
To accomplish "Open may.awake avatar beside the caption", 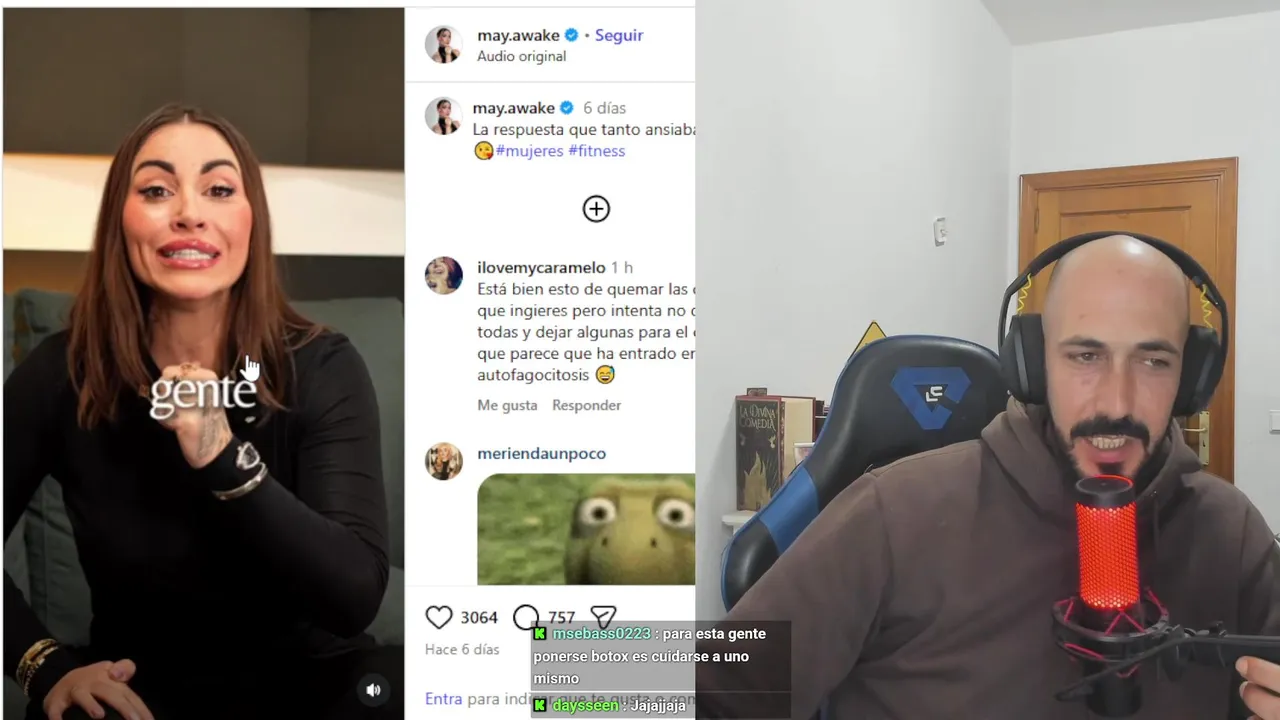I will [x=443, y=116].
